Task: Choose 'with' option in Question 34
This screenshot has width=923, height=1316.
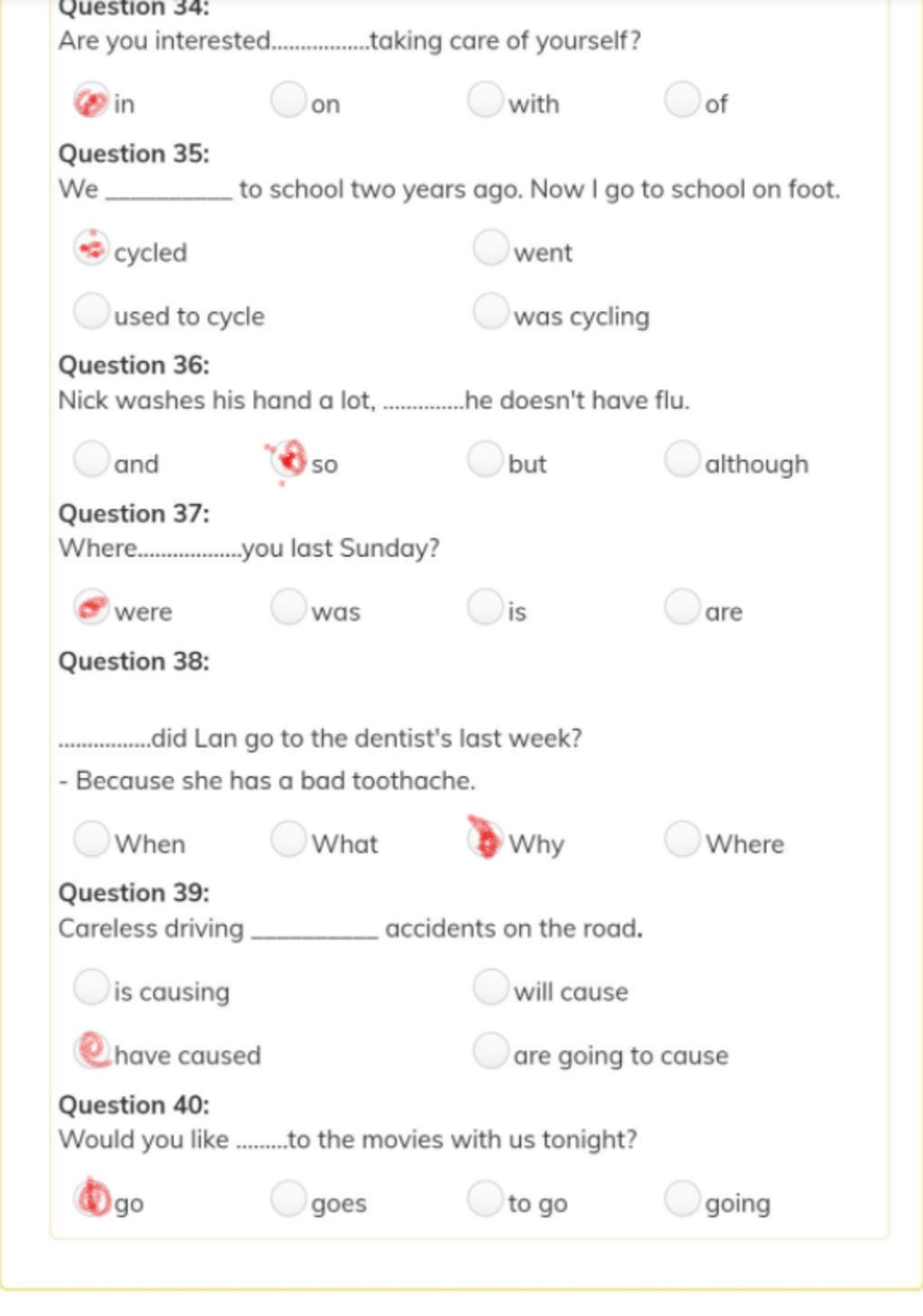Action: 485,100
